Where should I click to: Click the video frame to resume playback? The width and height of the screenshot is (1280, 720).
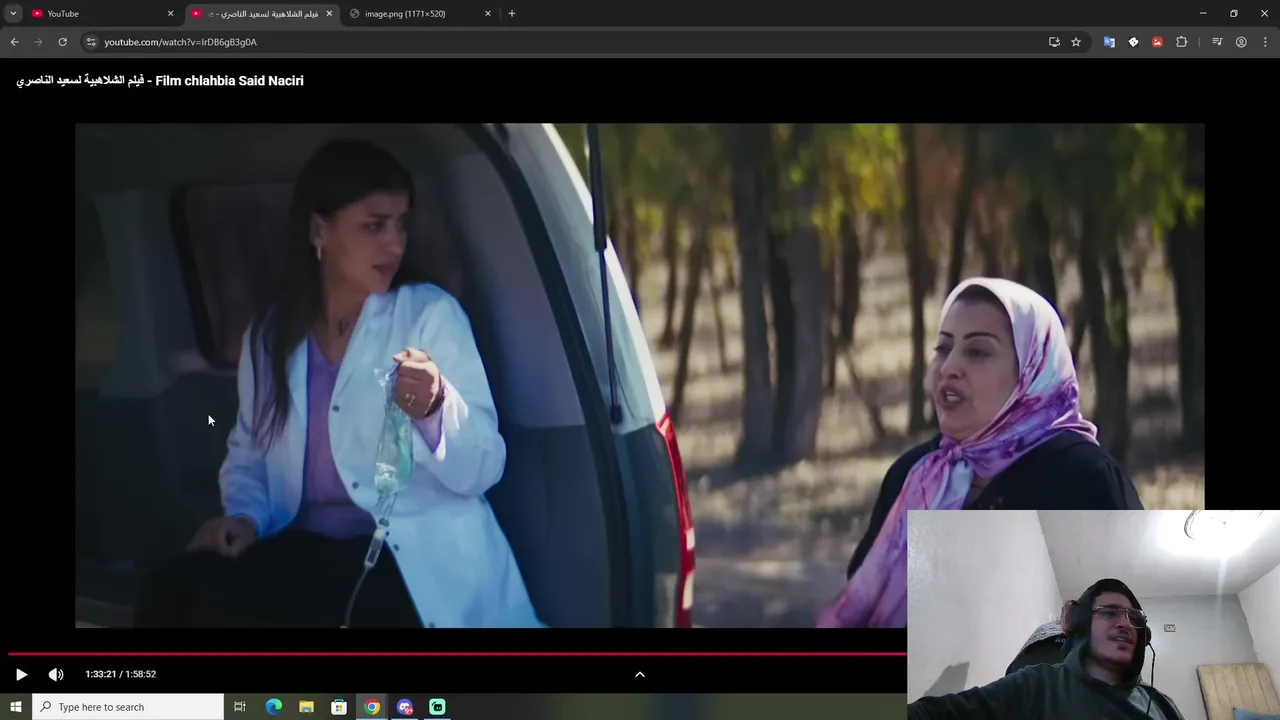640,375
